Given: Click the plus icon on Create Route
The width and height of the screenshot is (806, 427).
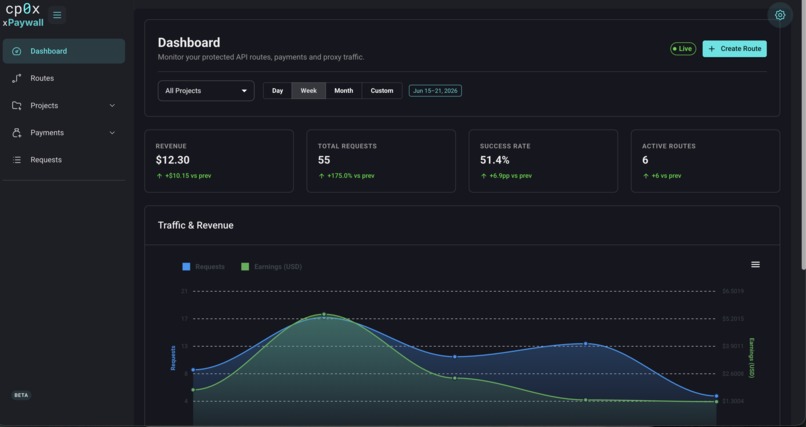Looking at the screenshot, I should pyautogui.click(x=711, y=49).
